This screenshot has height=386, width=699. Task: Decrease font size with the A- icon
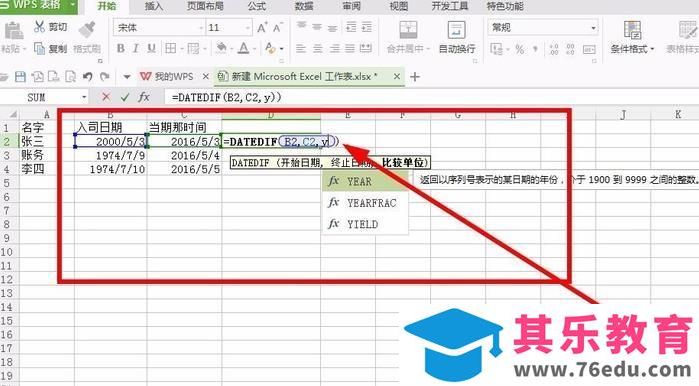pyautogui.click(x=278, y=28)
